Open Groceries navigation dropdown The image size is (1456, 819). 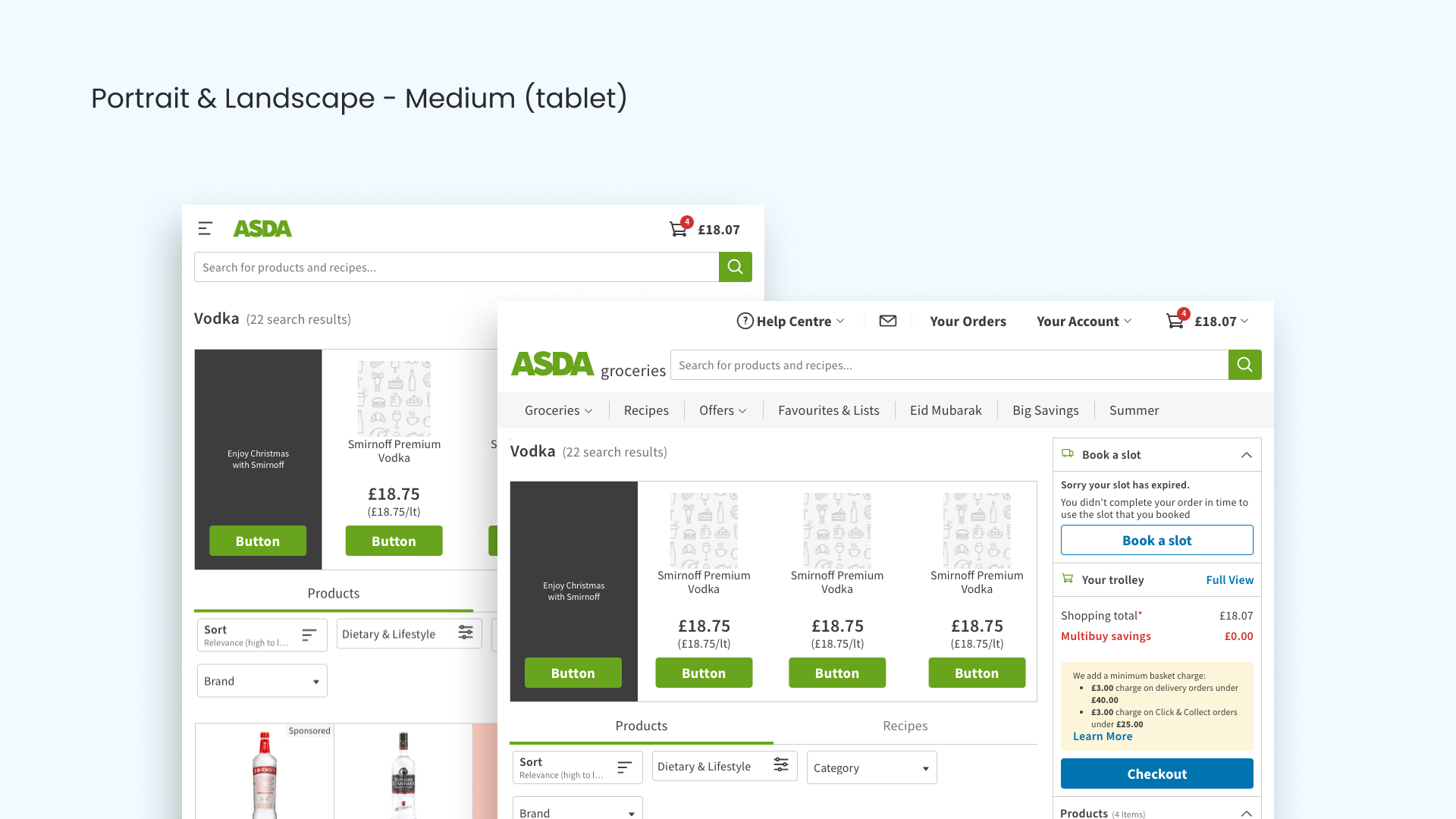[559, 410]
